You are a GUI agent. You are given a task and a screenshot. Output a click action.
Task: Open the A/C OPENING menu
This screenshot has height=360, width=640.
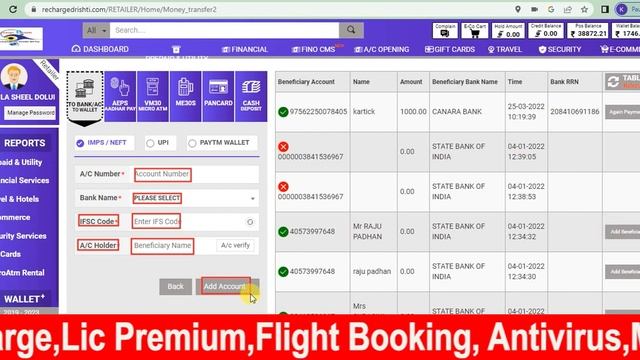click(382, 49)
